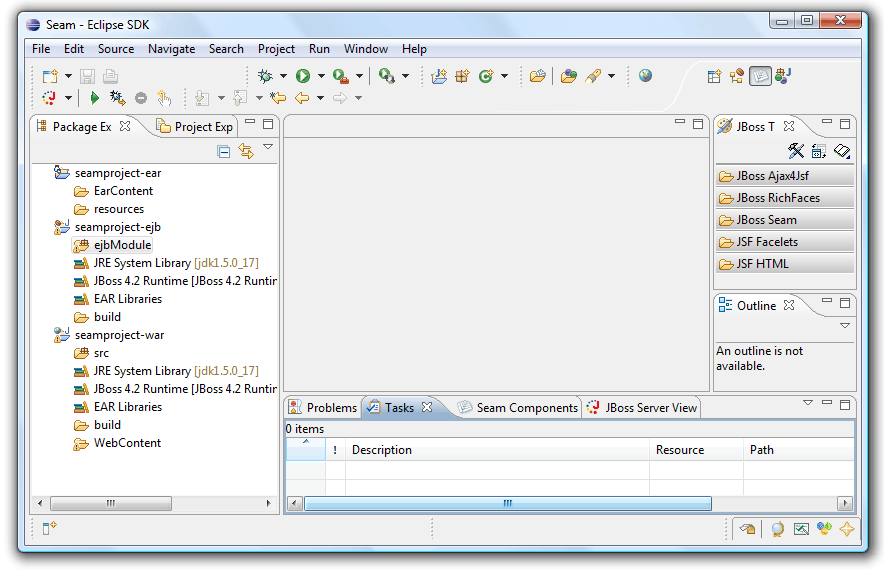
Task: Expand the JBoss Ajax4Jsf palette group
Action: (x=784, y=176)
